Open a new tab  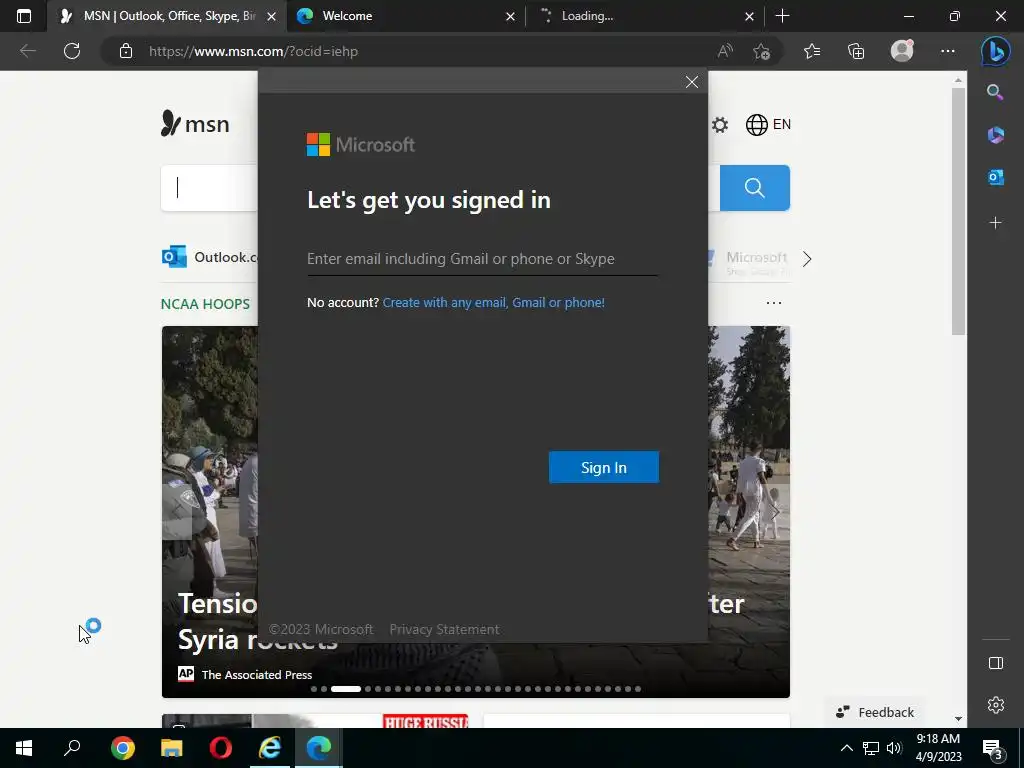click(x=782, y=16)
